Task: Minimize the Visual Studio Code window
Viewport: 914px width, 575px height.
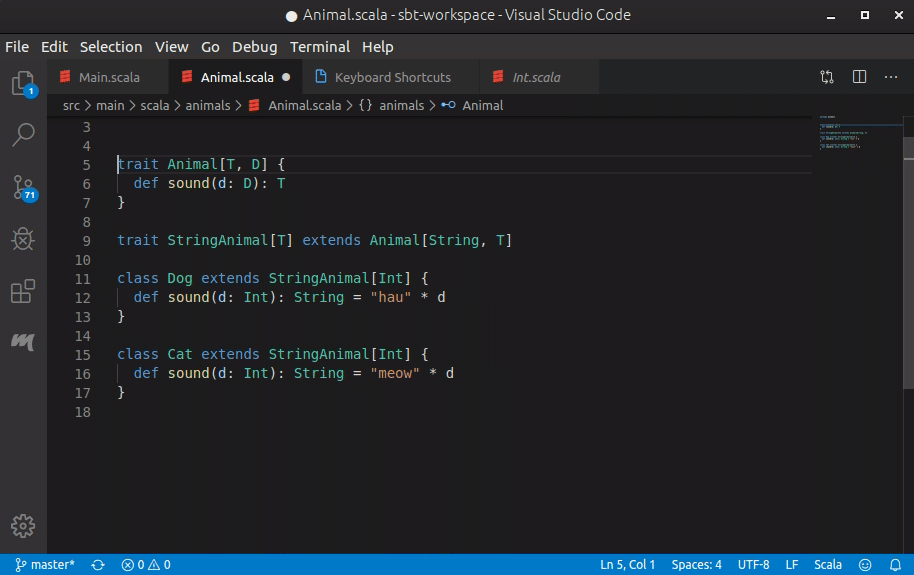Action: point(831,16)
